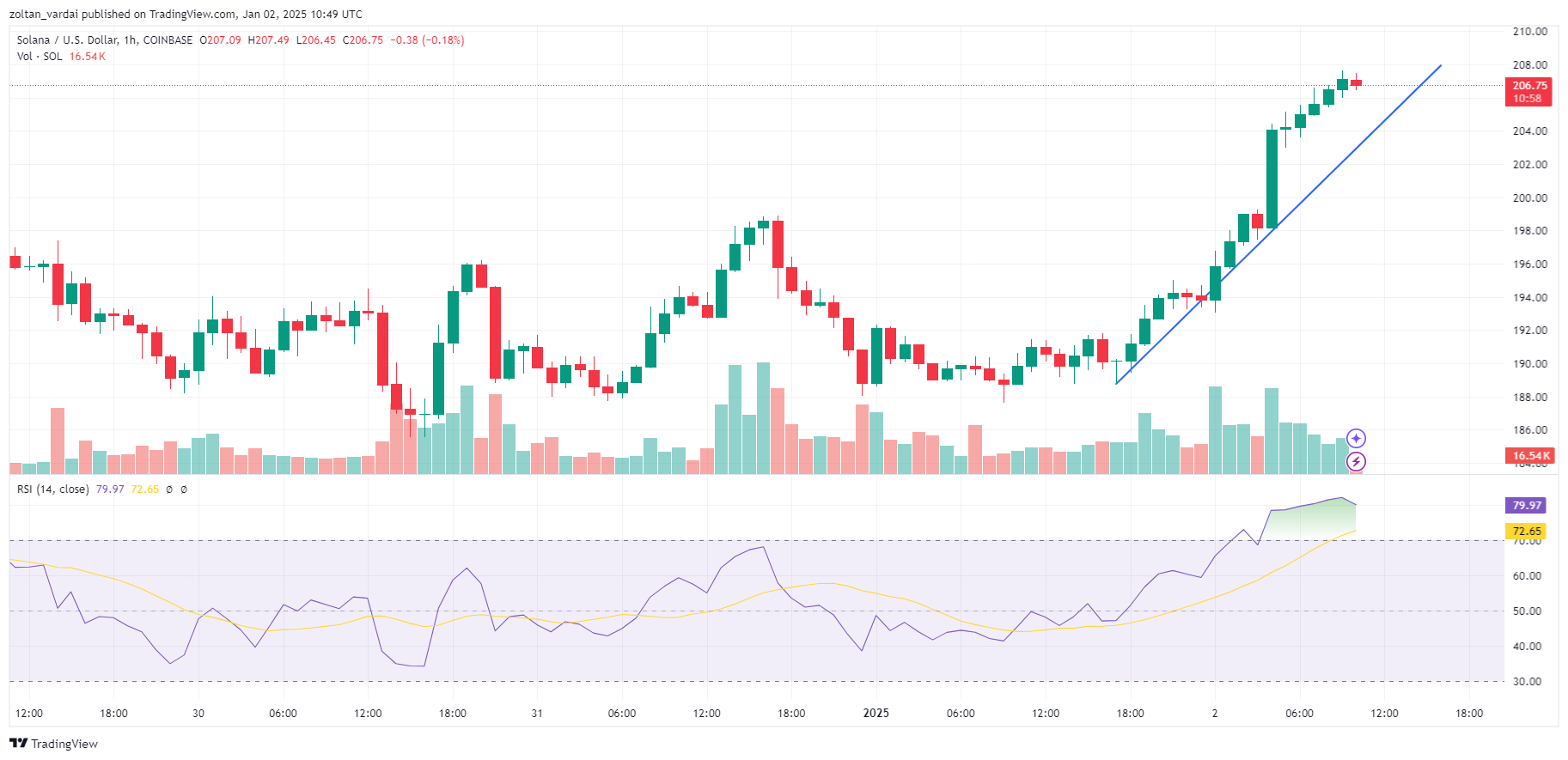Click the 31 date label on time axis
Viewport: 1568px width, 760px height.
pyautogui.click(x=537, y=714)
